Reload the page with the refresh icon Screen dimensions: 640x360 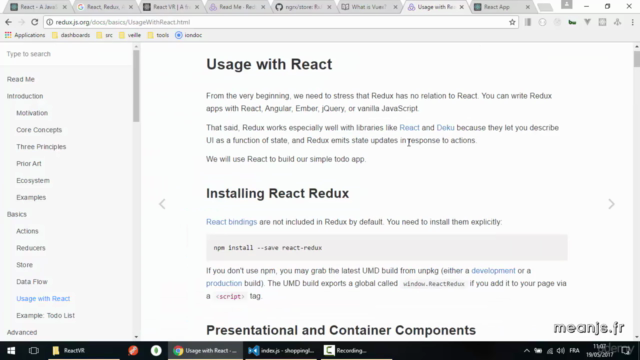(x=35, y=22)
